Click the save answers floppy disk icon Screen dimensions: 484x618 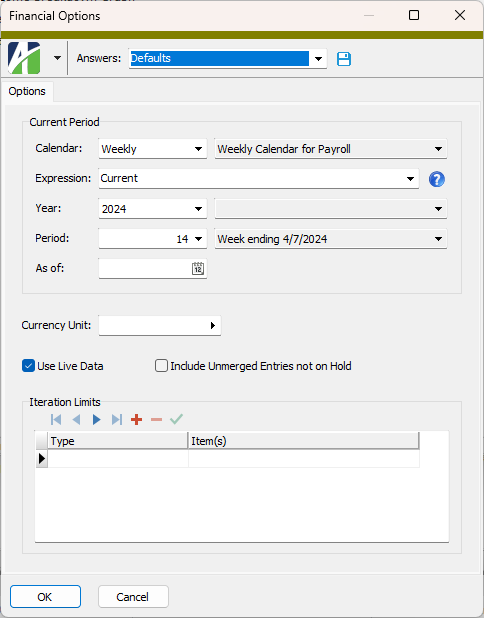344,59
